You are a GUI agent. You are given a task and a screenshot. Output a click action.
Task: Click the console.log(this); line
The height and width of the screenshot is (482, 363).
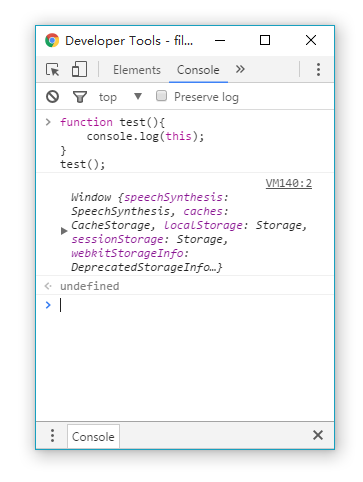(145, 136)
